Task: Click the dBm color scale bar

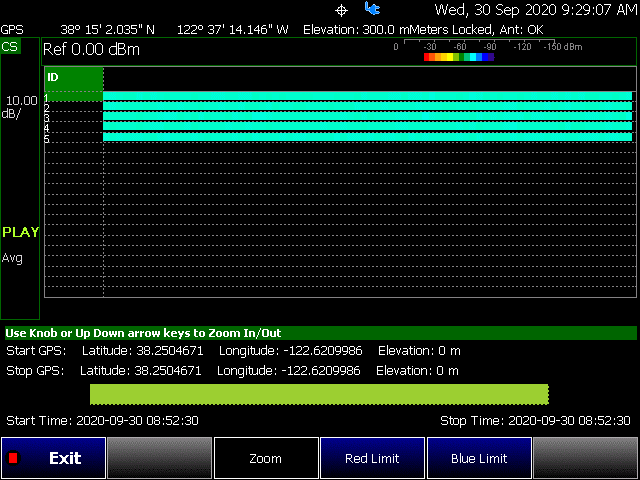Action: point(459,57)
